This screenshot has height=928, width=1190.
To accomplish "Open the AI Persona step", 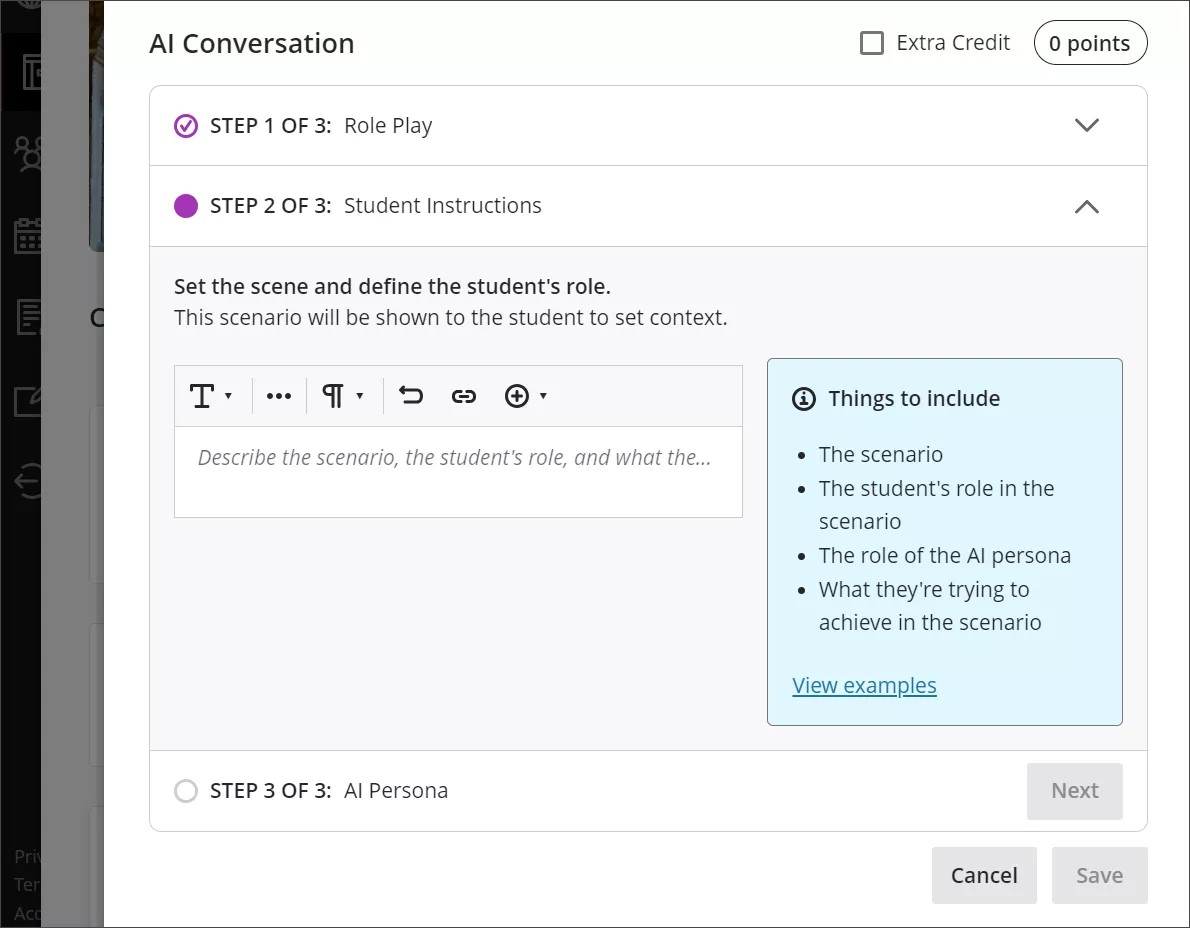I will click(x=396, y=790).
